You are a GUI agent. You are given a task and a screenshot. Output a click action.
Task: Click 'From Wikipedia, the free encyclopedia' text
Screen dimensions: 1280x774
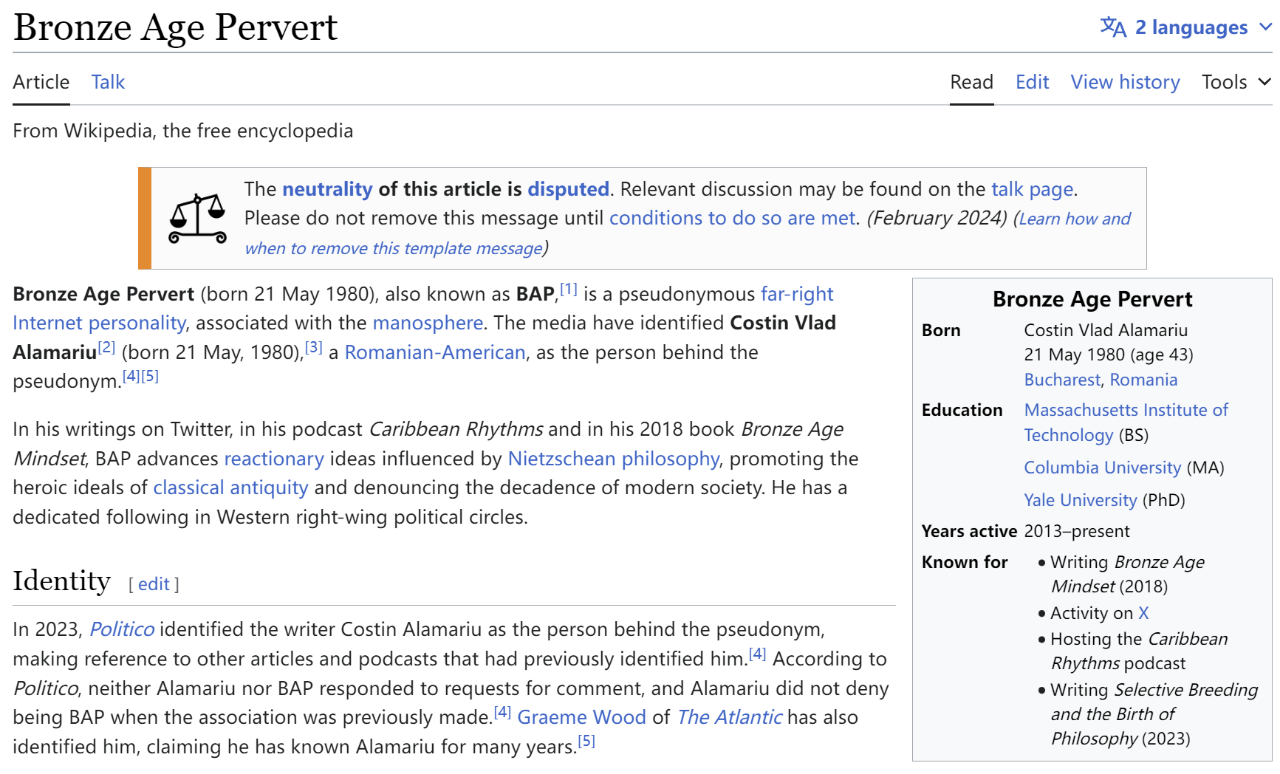coord(183,131)
